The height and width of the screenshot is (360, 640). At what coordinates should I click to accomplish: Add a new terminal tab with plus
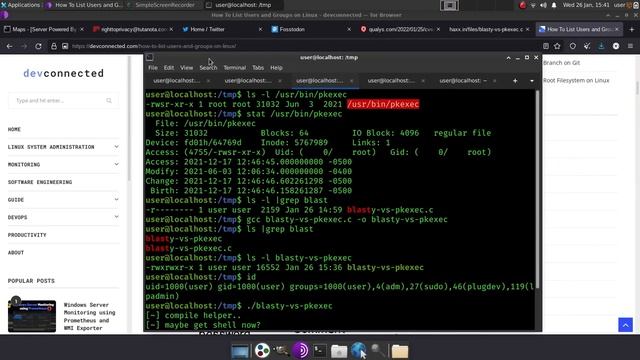click(x=515, y=81)
